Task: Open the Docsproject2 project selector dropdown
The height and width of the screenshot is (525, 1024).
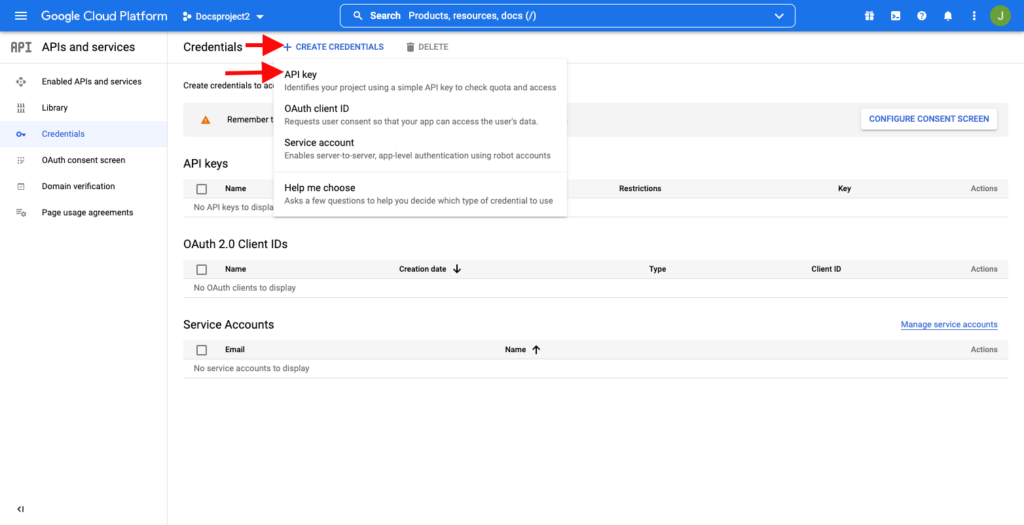Action: pos(223,17)
